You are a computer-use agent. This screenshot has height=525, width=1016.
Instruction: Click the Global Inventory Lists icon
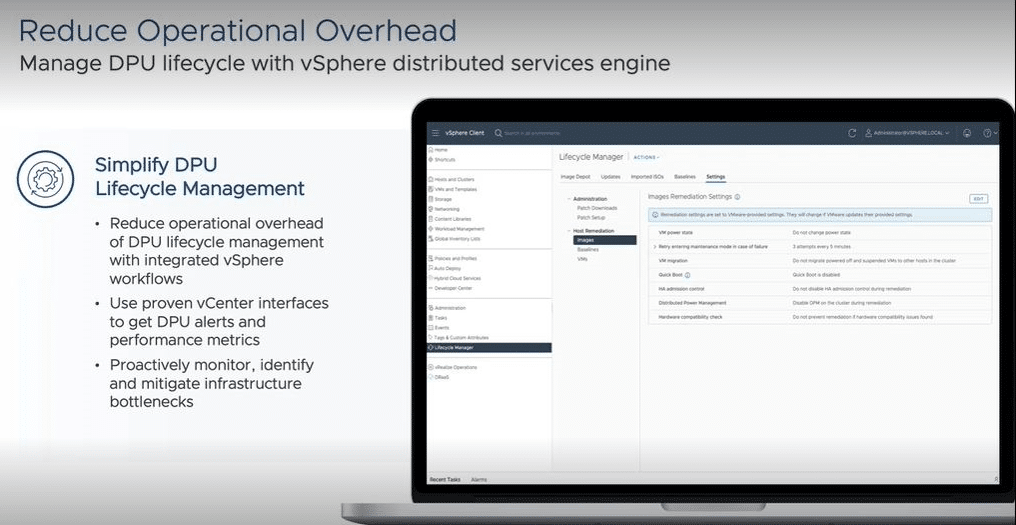[431, 239]
